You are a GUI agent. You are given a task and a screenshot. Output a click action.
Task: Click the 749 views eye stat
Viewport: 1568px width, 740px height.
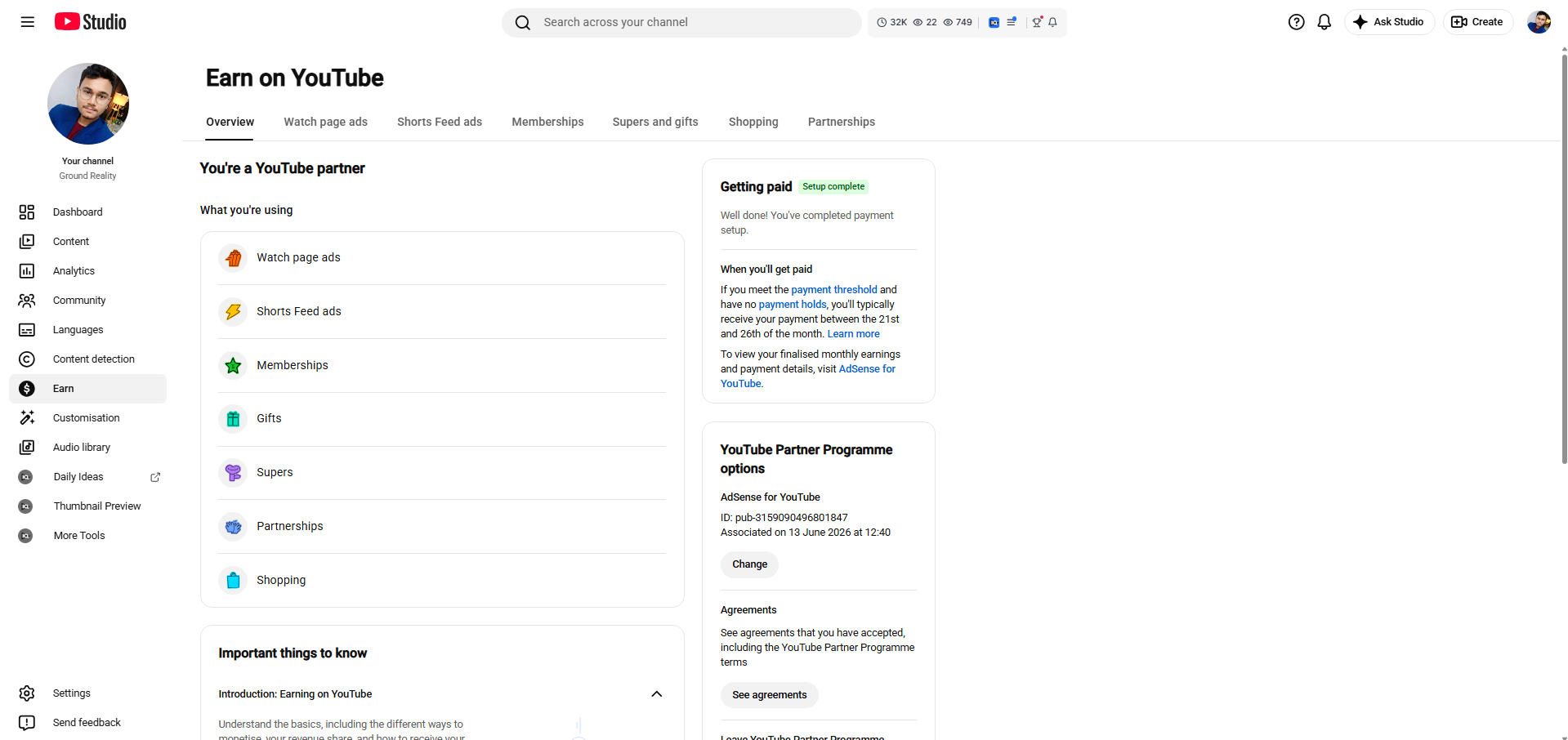[x=958, y=22]
